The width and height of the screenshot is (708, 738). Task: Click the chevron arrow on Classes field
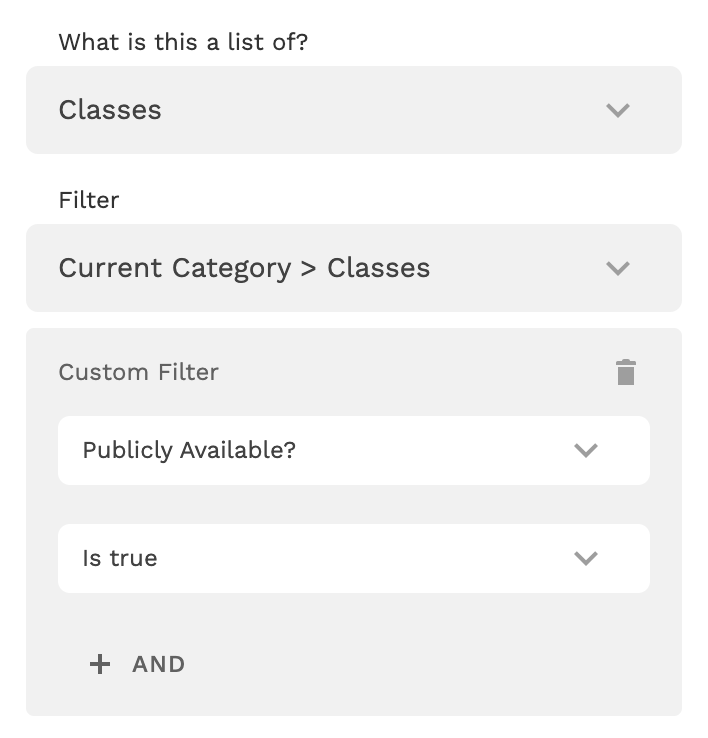[x=618, y=110]
